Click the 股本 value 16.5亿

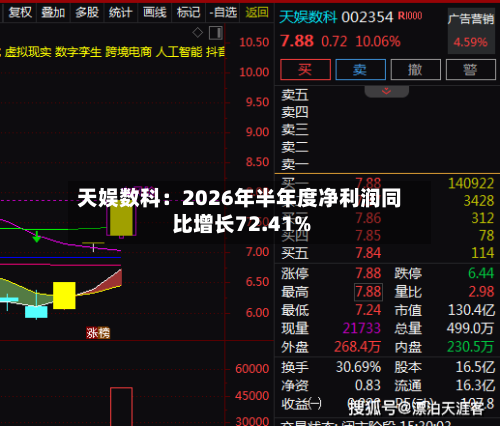[x=475, y=367]
